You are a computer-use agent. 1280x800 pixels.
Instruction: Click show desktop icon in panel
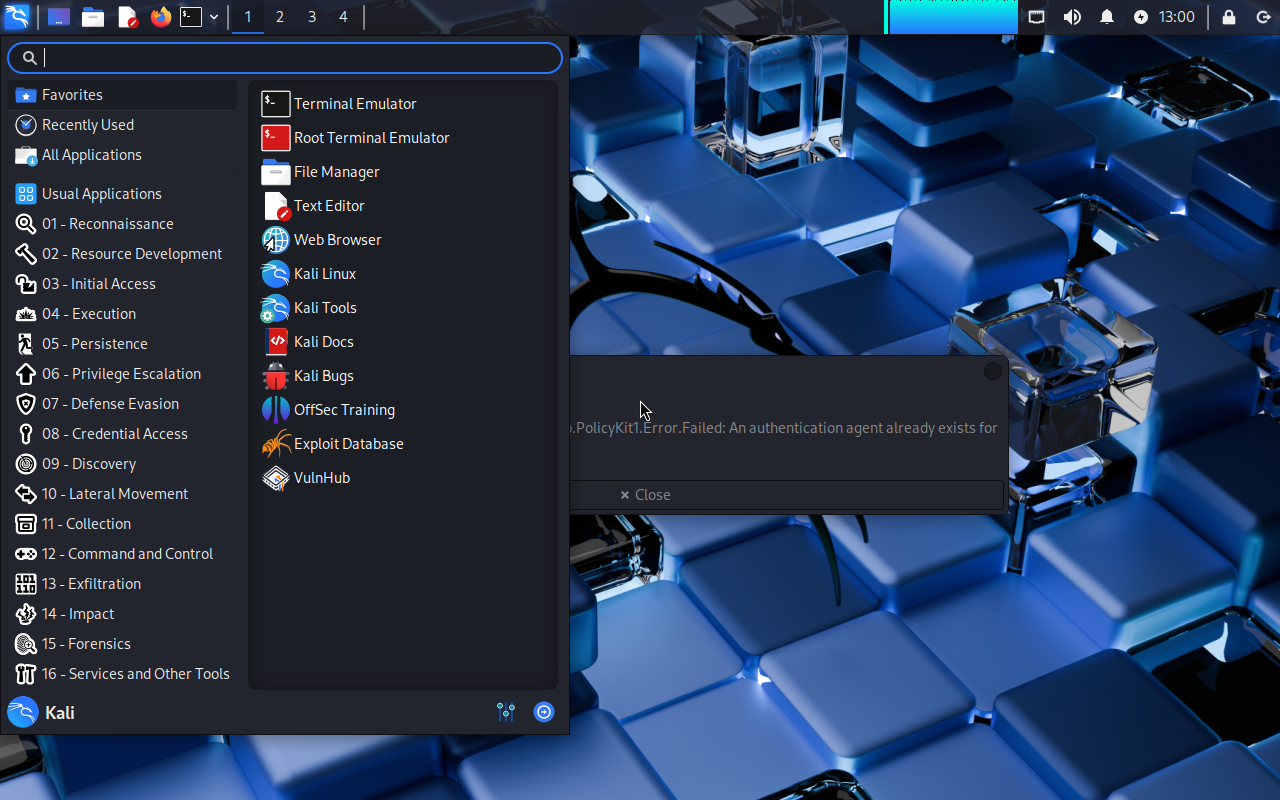[59, 17]
